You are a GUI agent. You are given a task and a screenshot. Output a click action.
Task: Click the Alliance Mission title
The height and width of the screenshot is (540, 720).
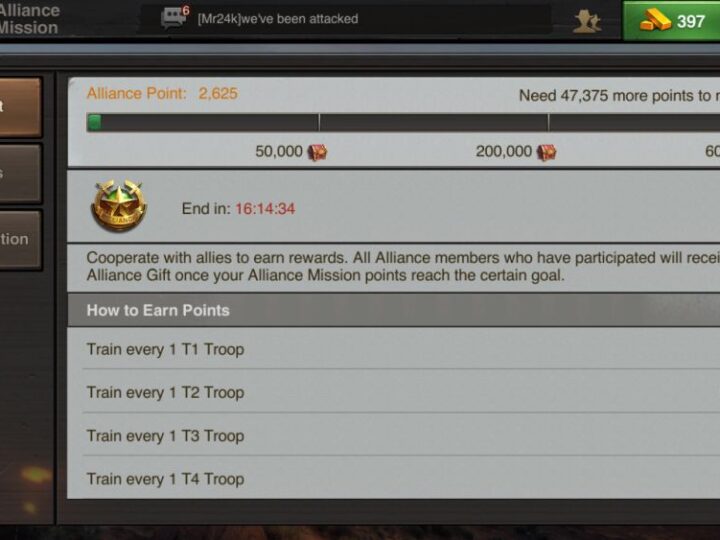point(29,19)
